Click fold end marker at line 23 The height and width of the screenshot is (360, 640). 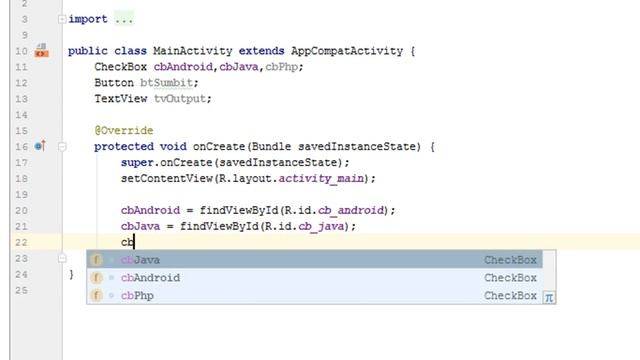62,258
